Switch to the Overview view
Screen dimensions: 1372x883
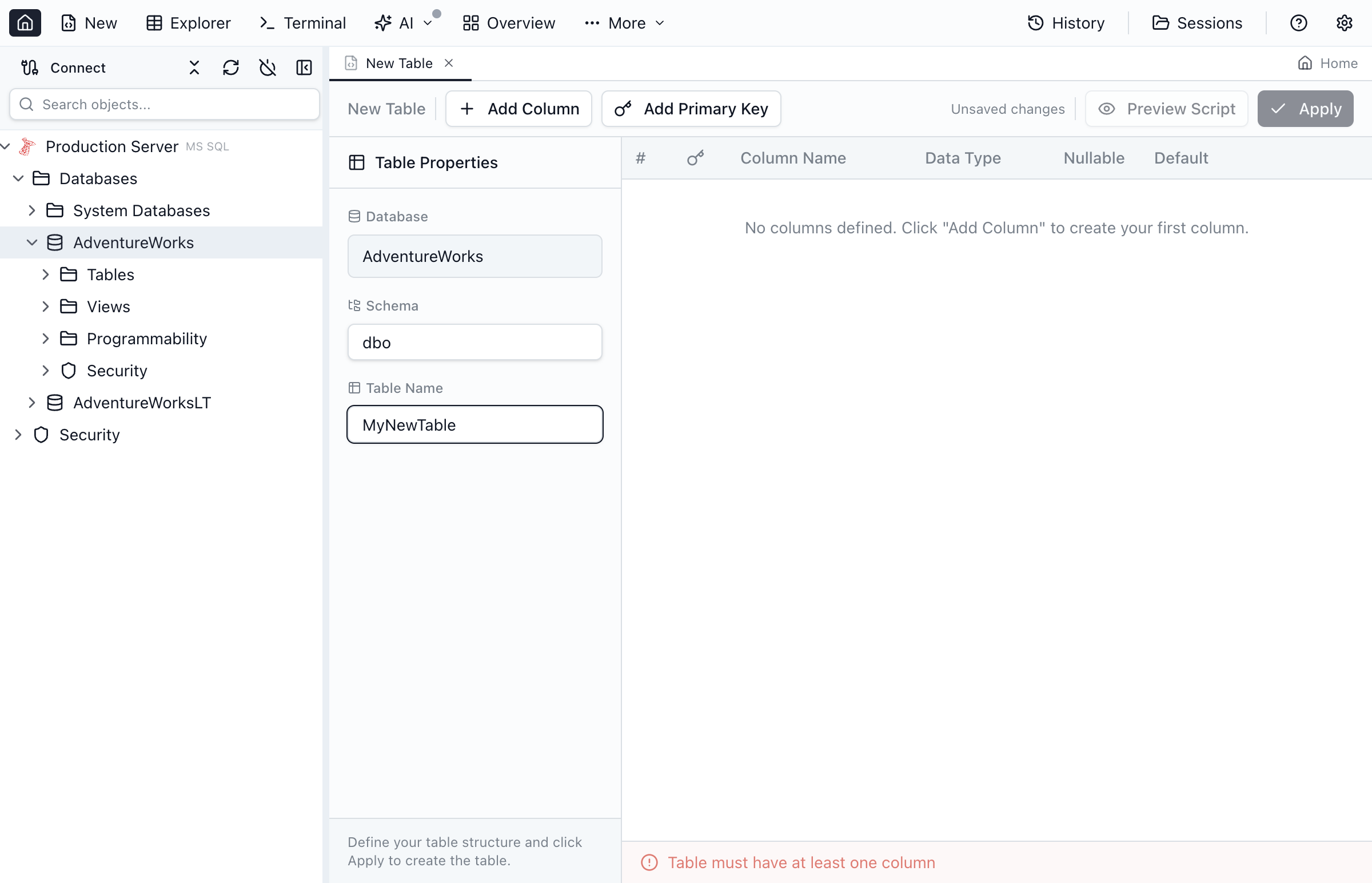click(509, 23)
